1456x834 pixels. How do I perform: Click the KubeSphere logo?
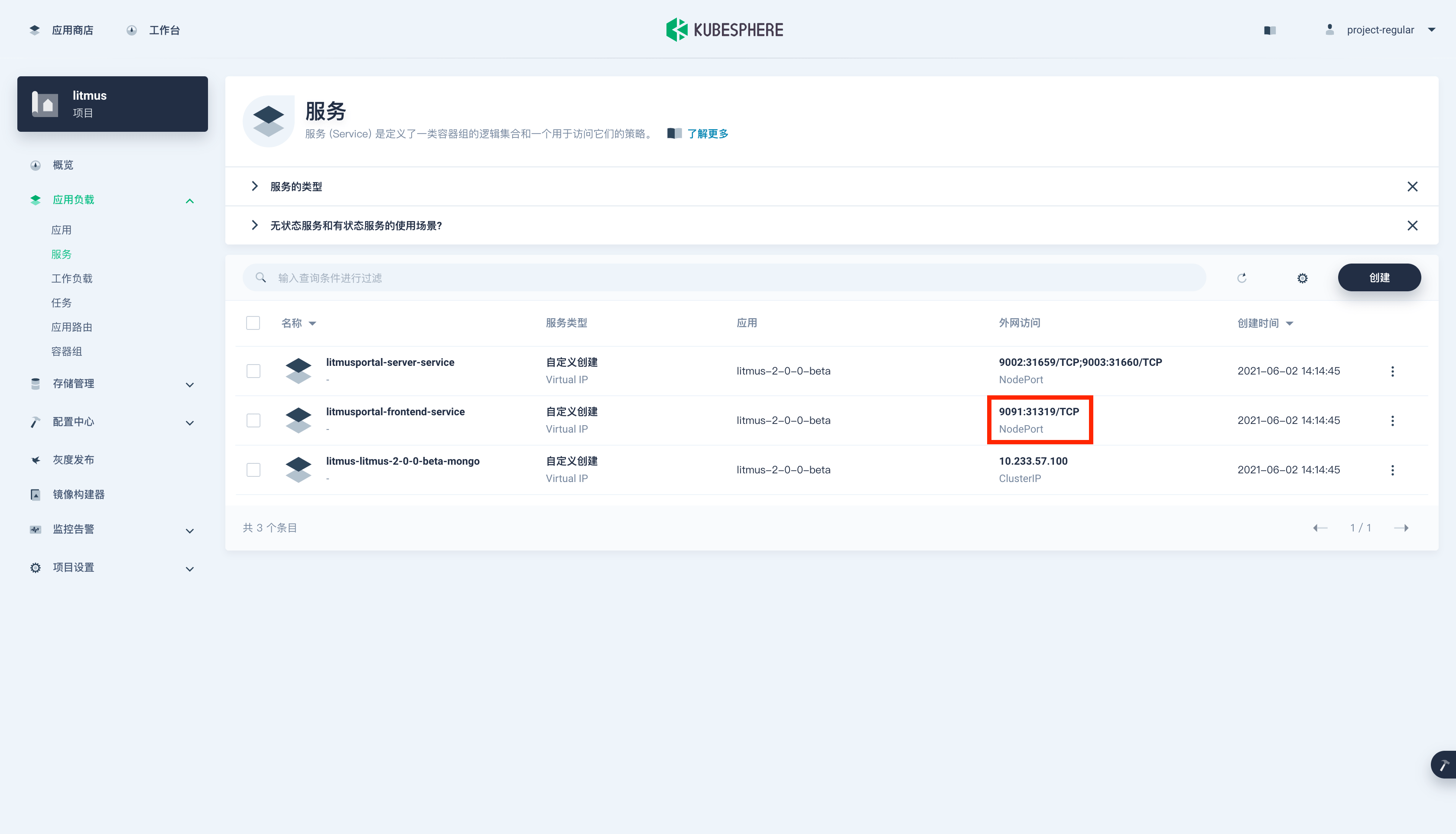tap(725, 30)
